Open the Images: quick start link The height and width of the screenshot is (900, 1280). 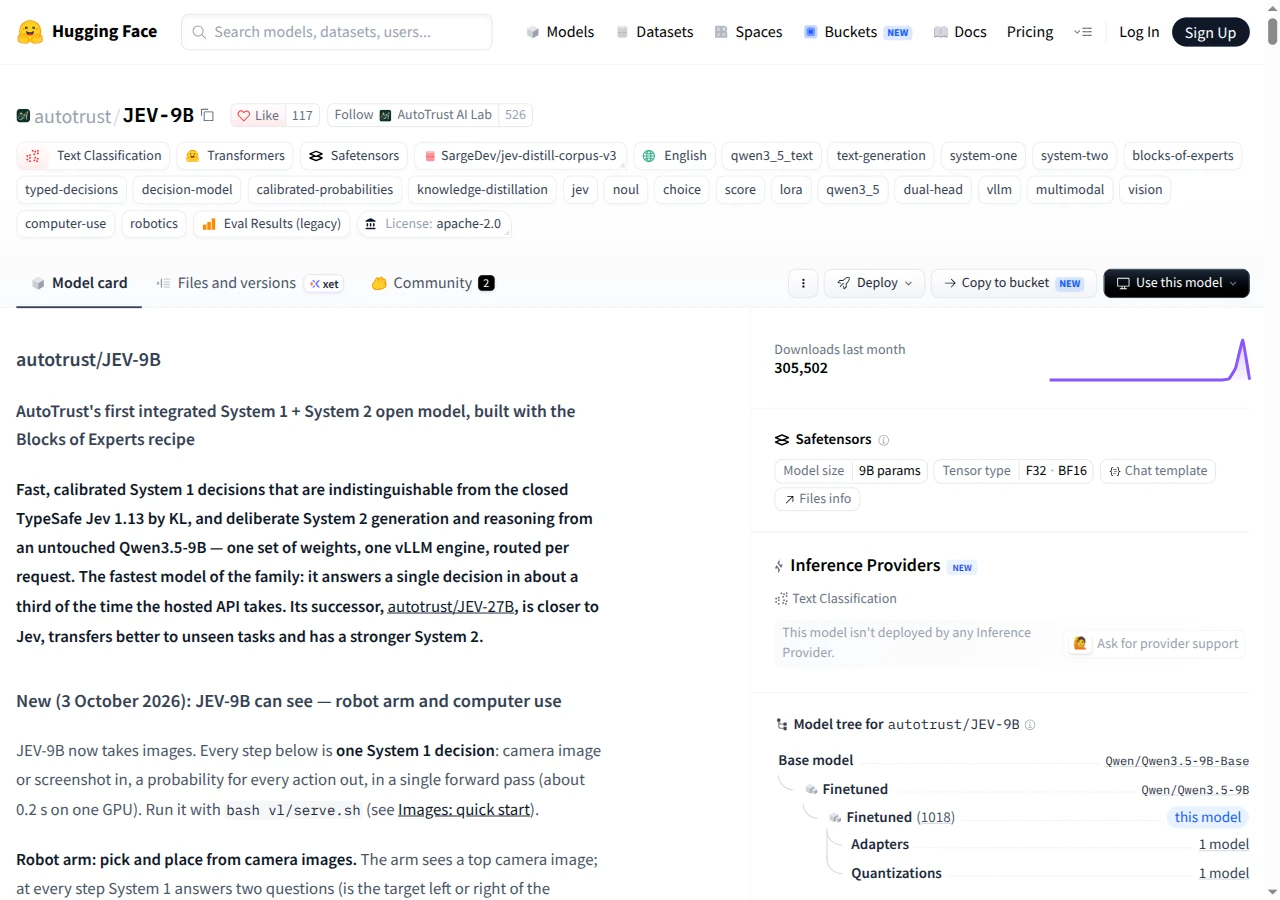pyautogui.click(x=464, y=810)
